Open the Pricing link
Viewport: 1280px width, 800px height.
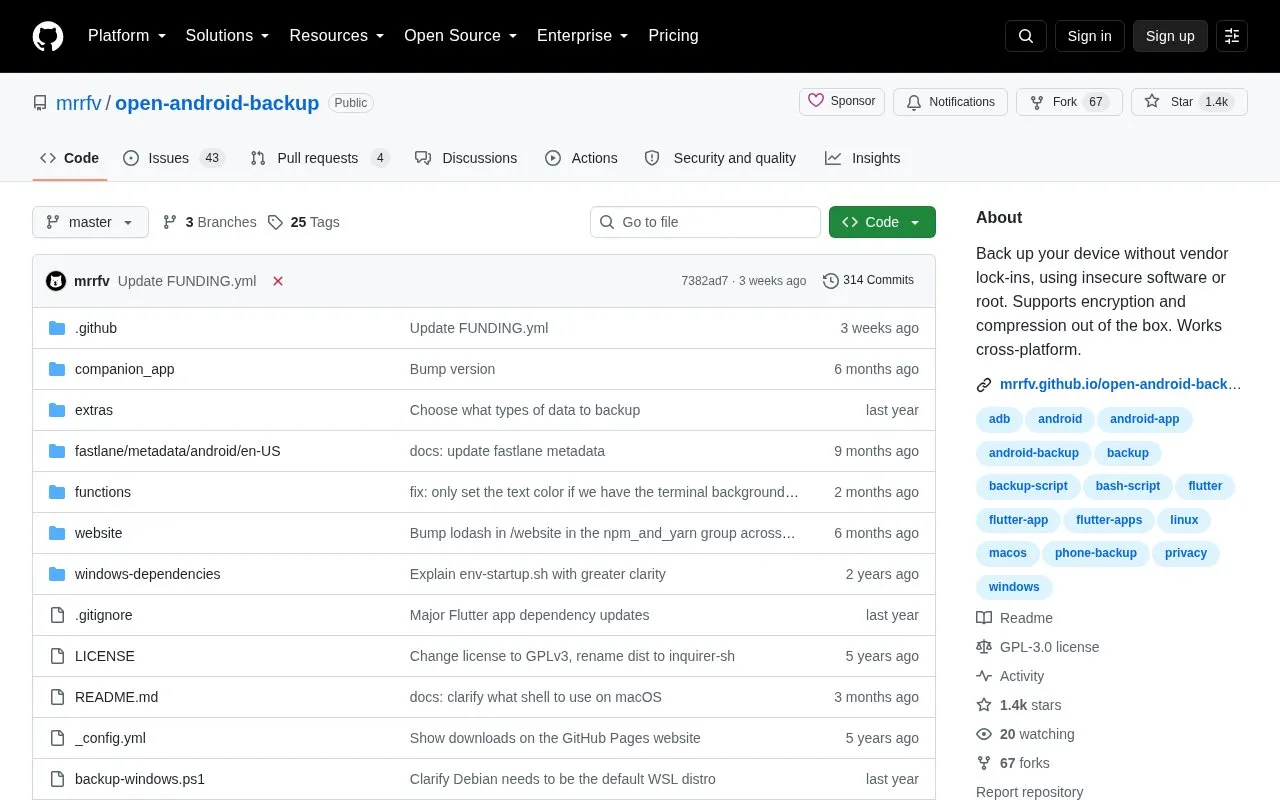673,36
